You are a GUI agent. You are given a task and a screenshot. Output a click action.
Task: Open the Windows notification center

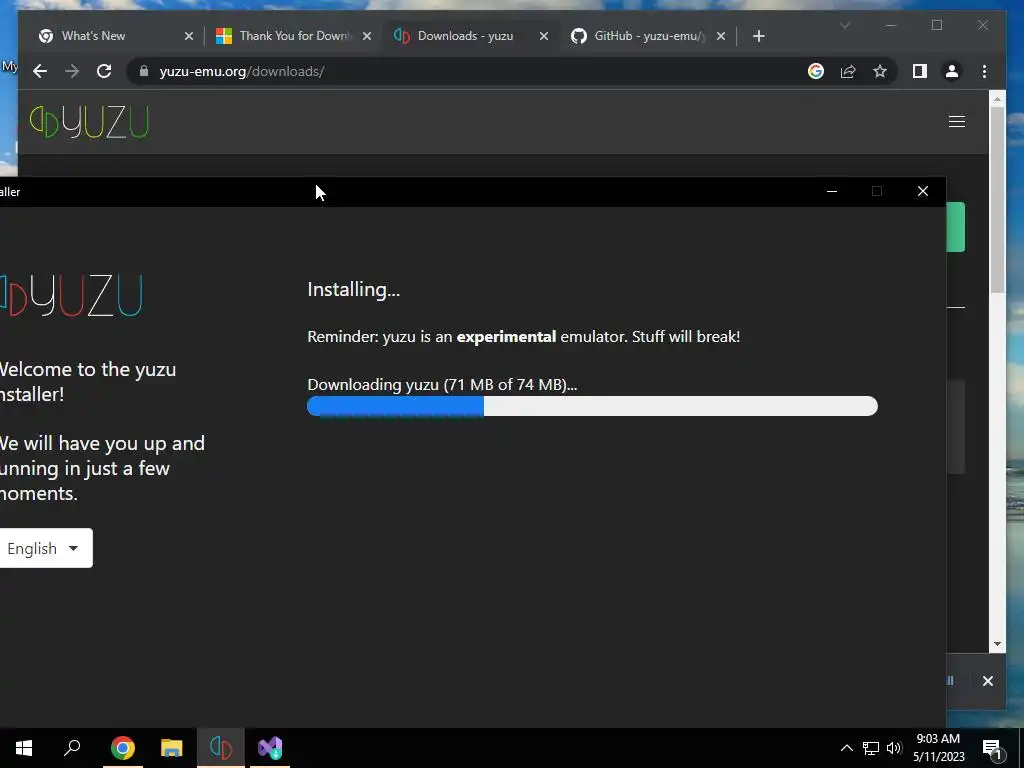tap(993, 748)
